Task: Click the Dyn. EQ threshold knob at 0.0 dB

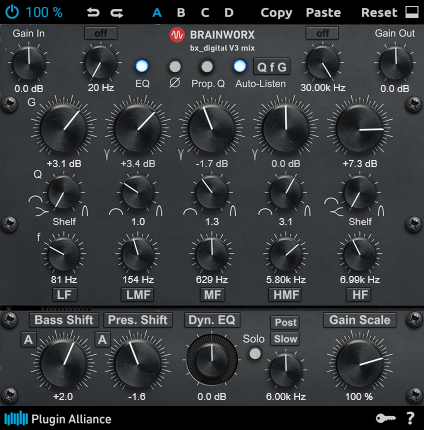Action: coord(212,361)
